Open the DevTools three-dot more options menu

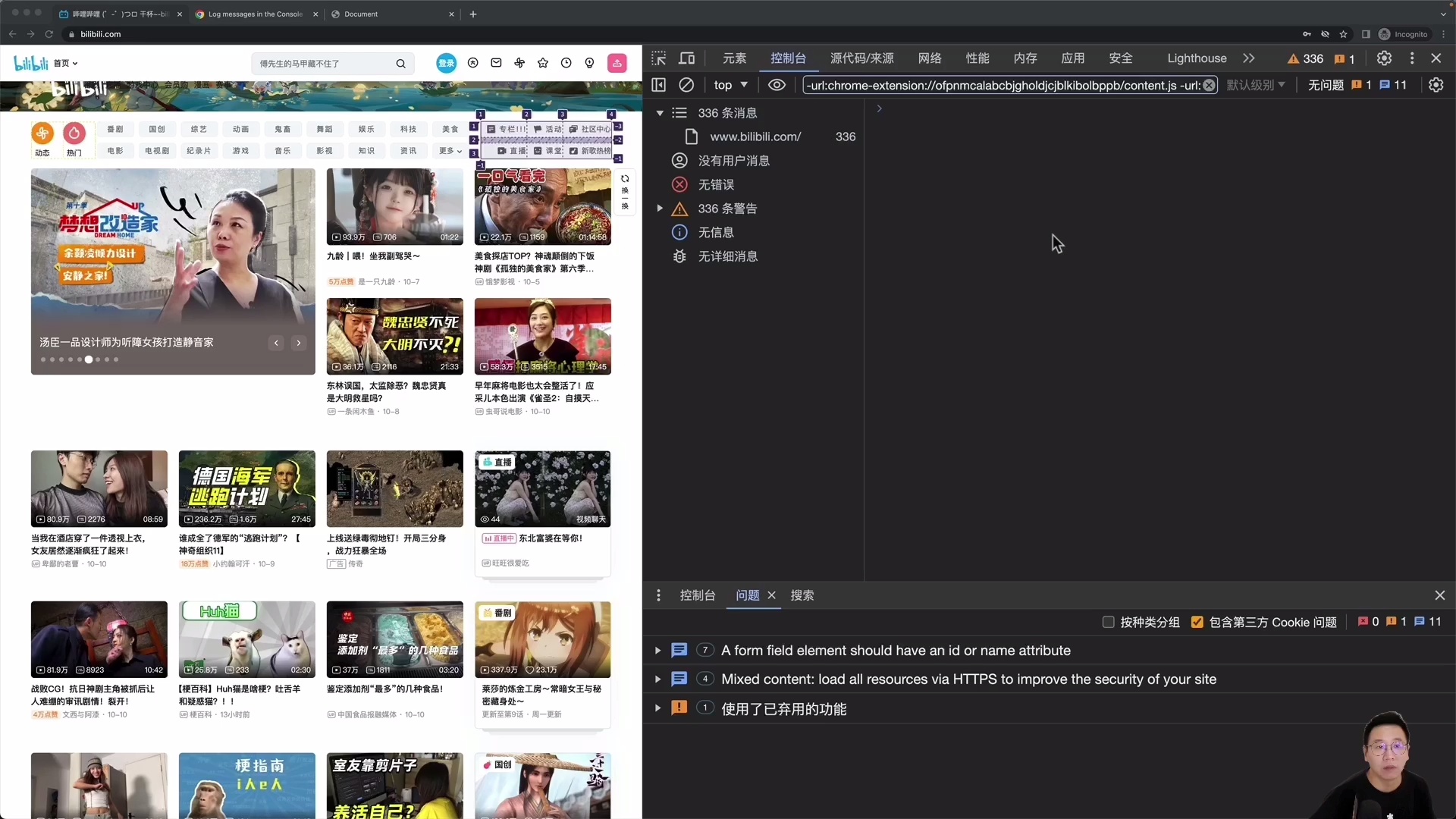(x=1412, y=58)
